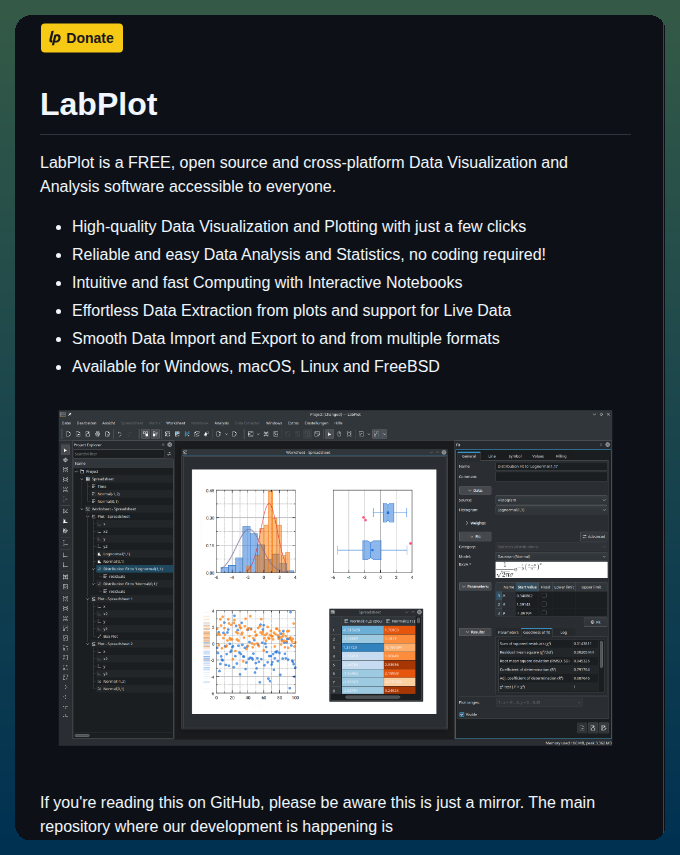Open the Datei menu in the screenshot
Viewport: 680px width, 855px height.
tap(66, 423)
